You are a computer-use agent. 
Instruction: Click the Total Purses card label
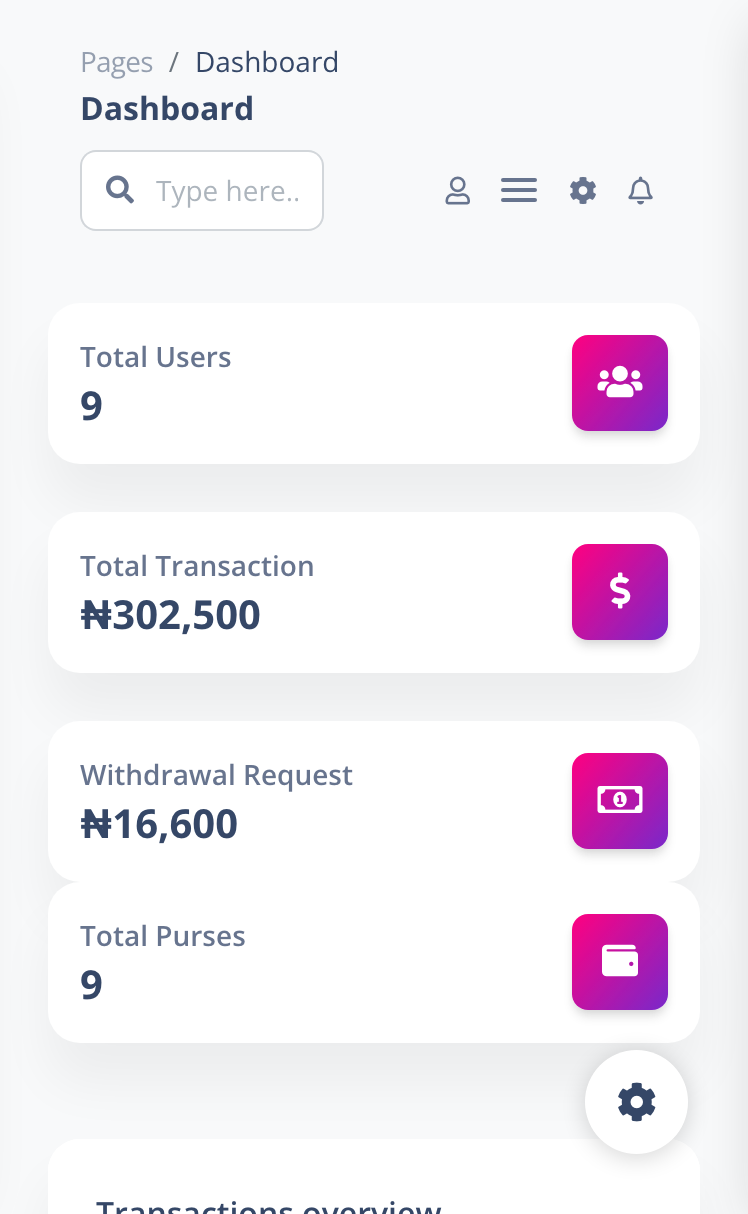[163, 936]
